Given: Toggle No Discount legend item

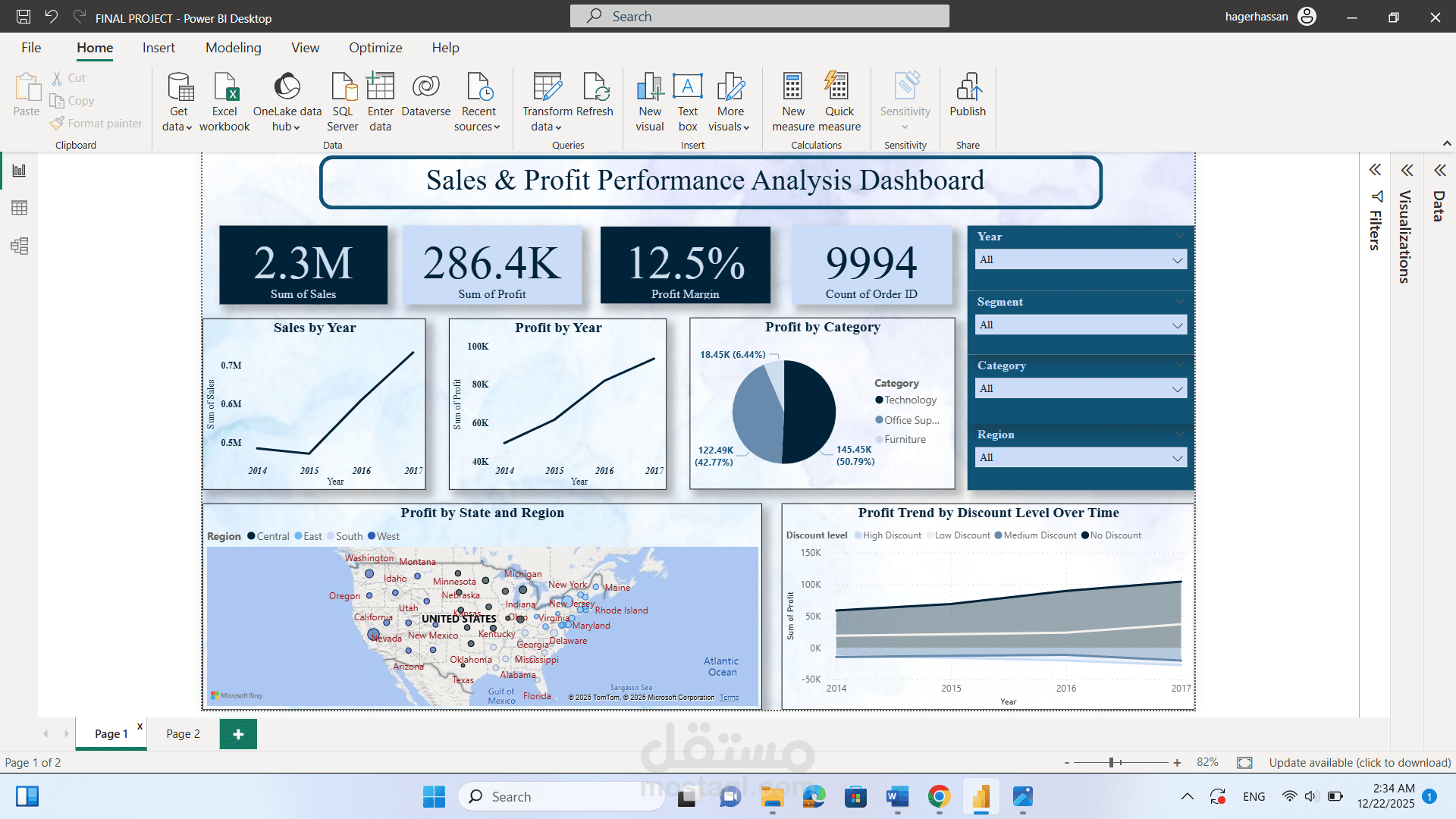Looking at the screenshot, I should click(1115, 535).
